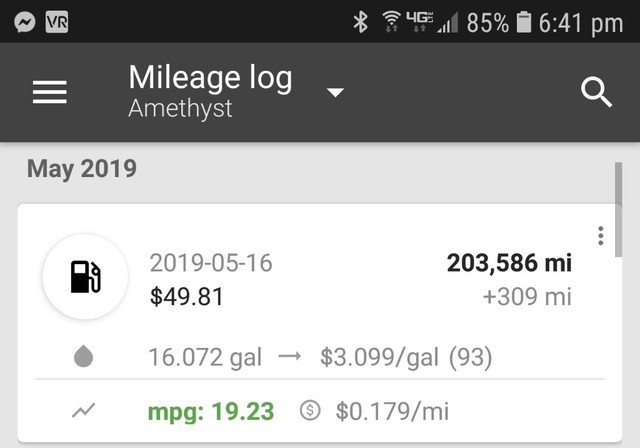Image resolution: width=640 pixels, height=448 pixels.
Task: Open the 2019-05-16 fill-up entry
Action: [320, 323]
